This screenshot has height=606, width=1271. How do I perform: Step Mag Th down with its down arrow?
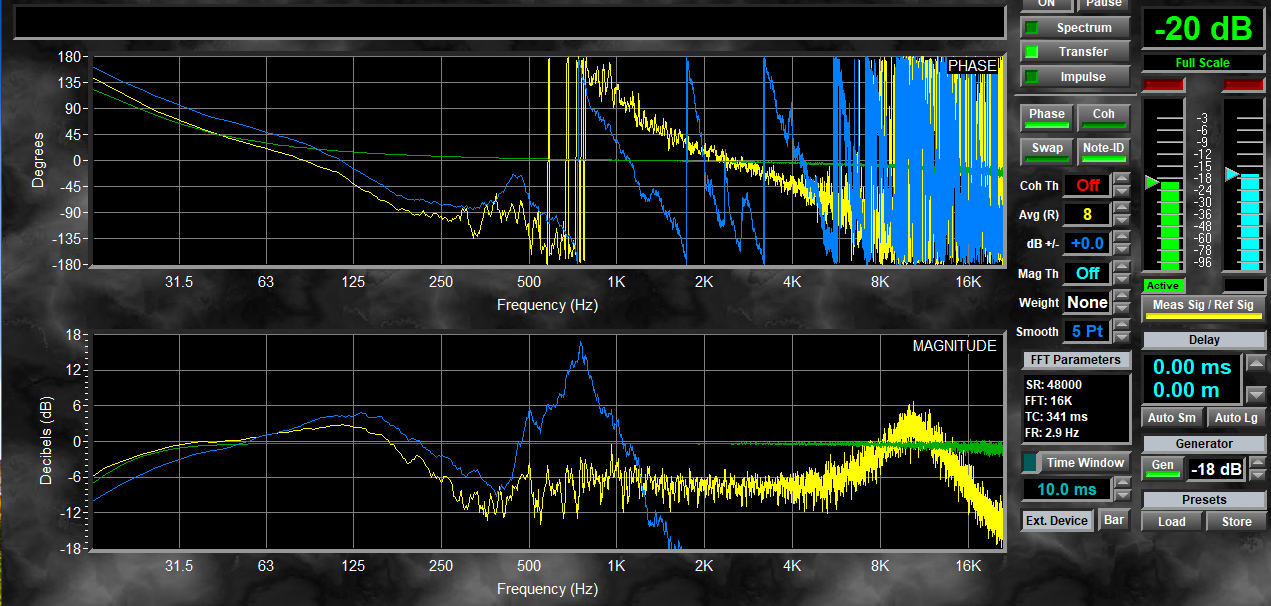tap(1122, 279)
